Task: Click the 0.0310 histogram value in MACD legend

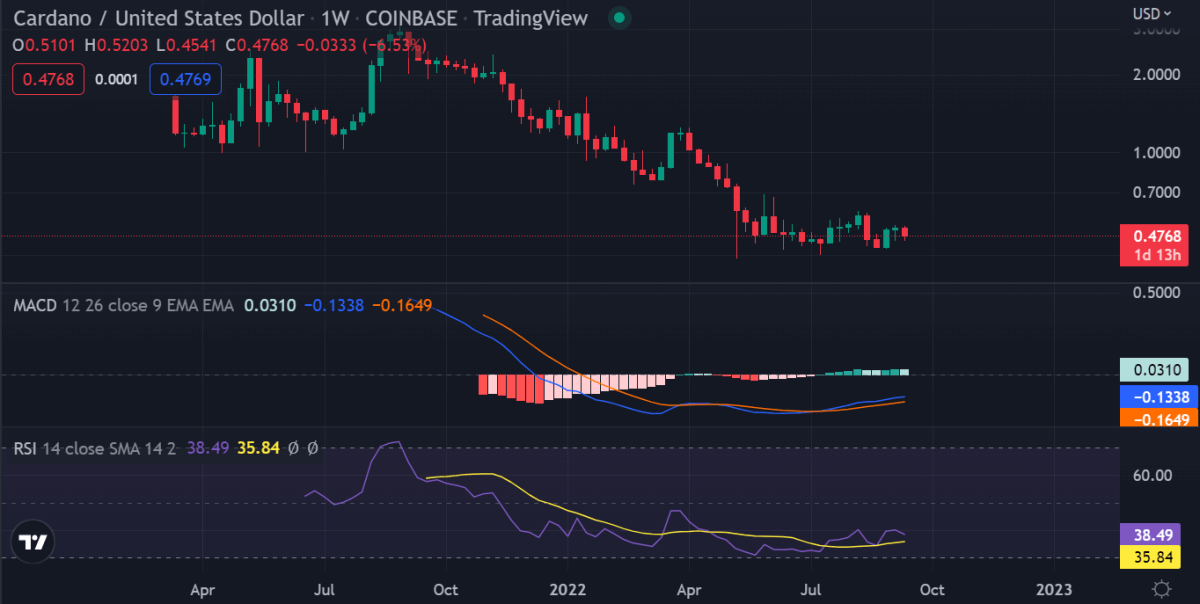Action: point(269,305)
